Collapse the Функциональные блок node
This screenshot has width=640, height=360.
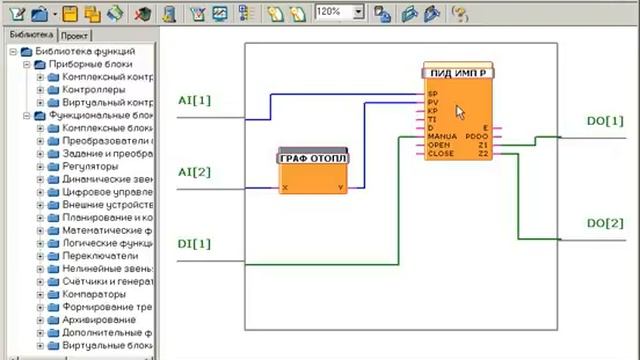27,116
